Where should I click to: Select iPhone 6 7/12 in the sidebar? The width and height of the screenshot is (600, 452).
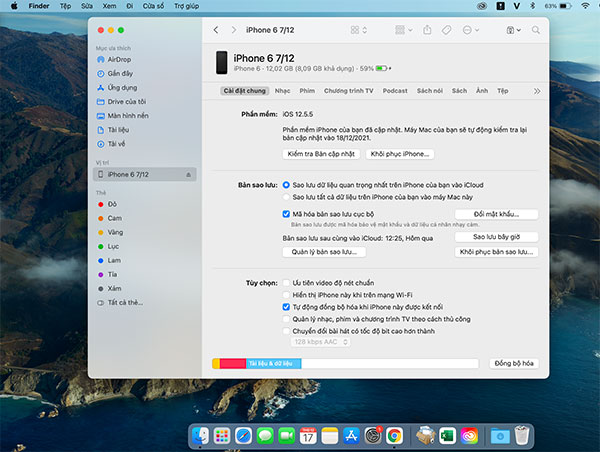145,175
